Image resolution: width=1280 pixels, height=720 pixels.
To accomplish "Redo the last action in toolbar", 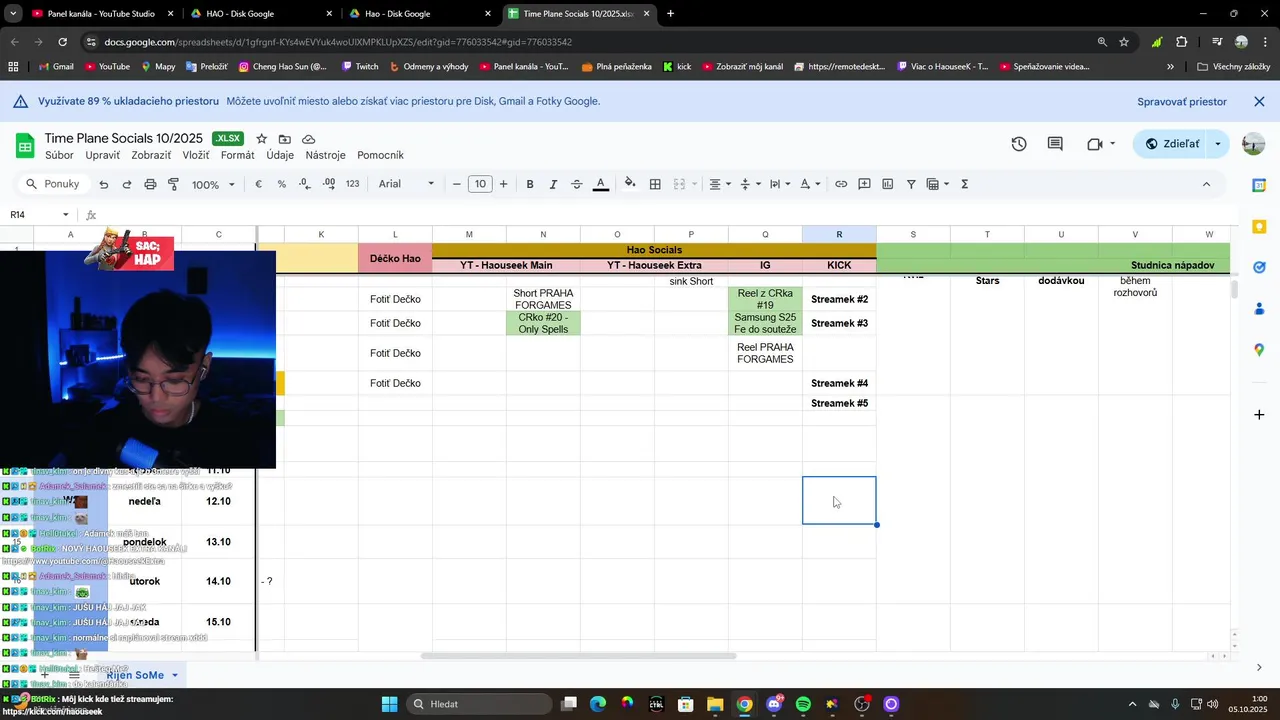I will tap(127, 184).
